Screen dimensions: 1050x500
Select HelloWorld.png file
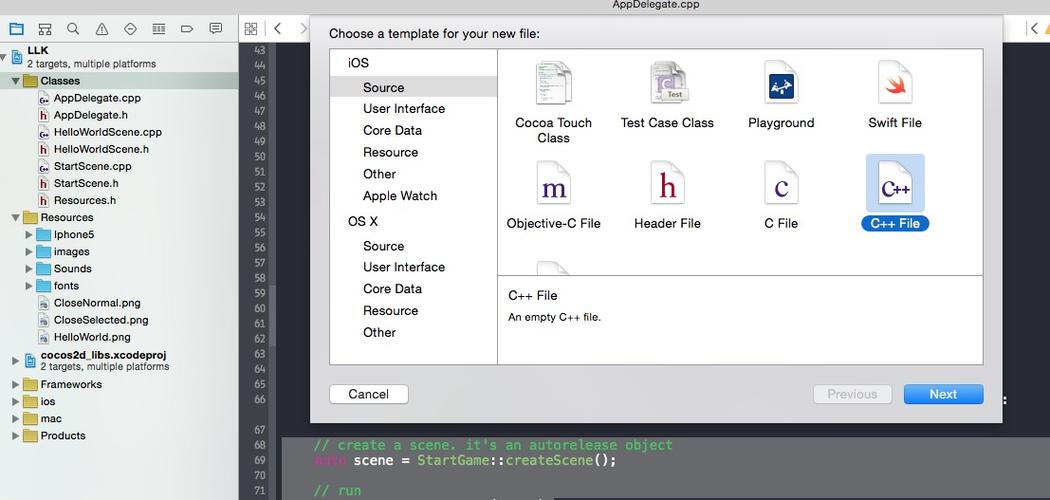[x=92, y=337]
